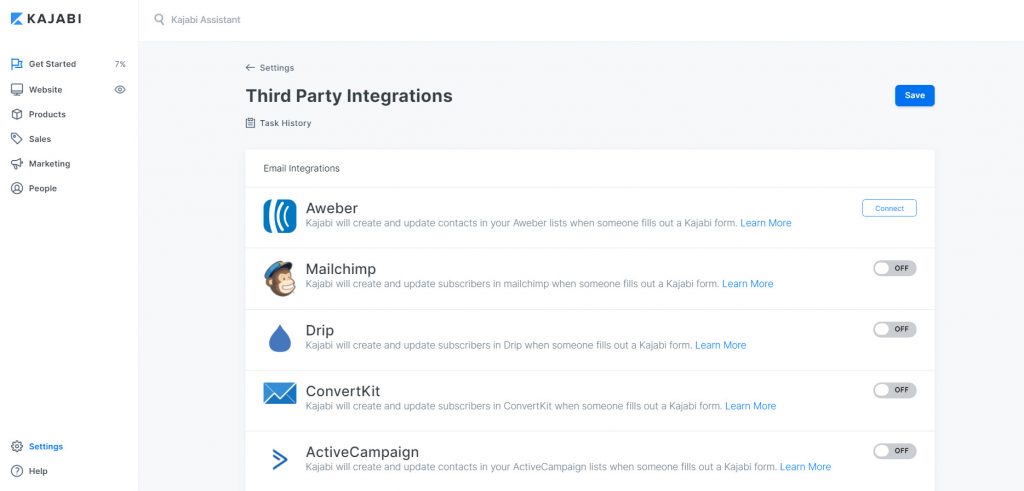Click the Mailchimp monkey logo

point(280,277)
